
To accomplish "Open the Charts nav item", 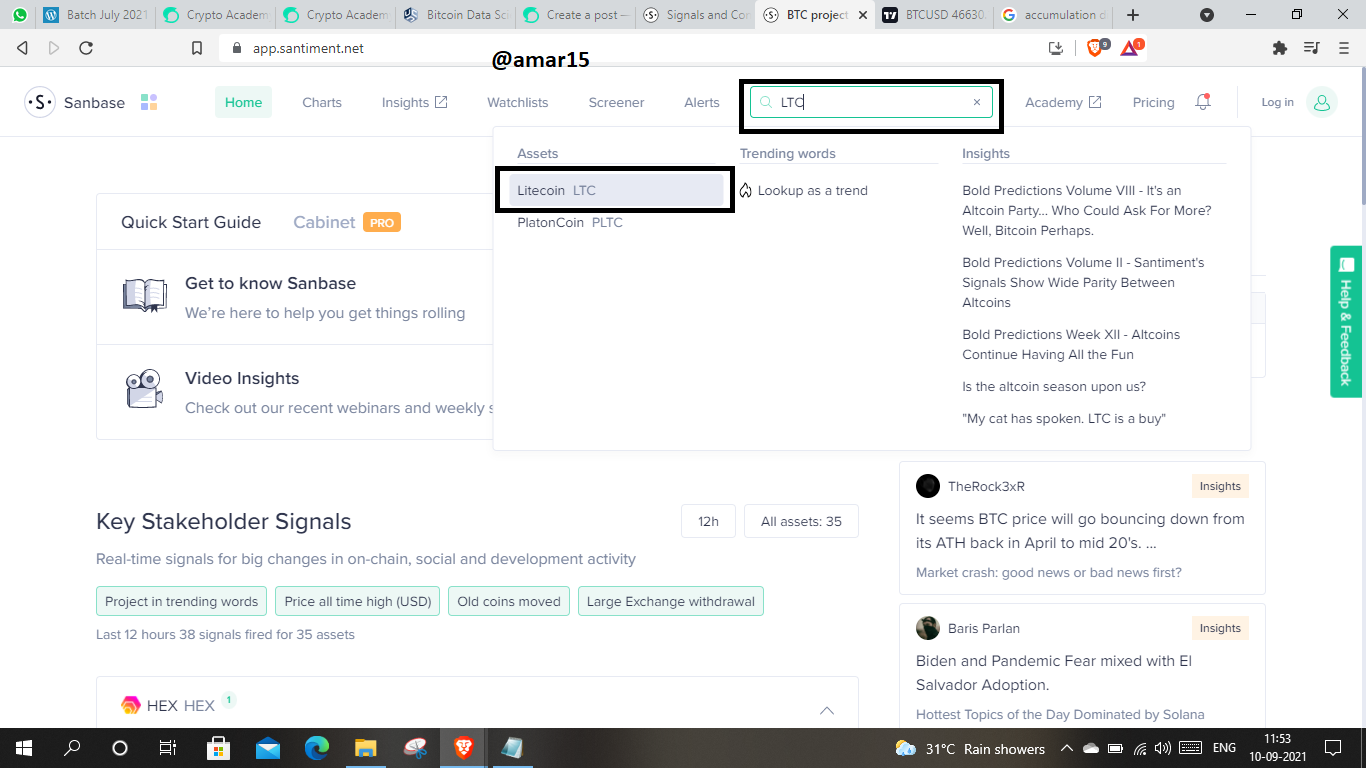I will click(322, 102).
